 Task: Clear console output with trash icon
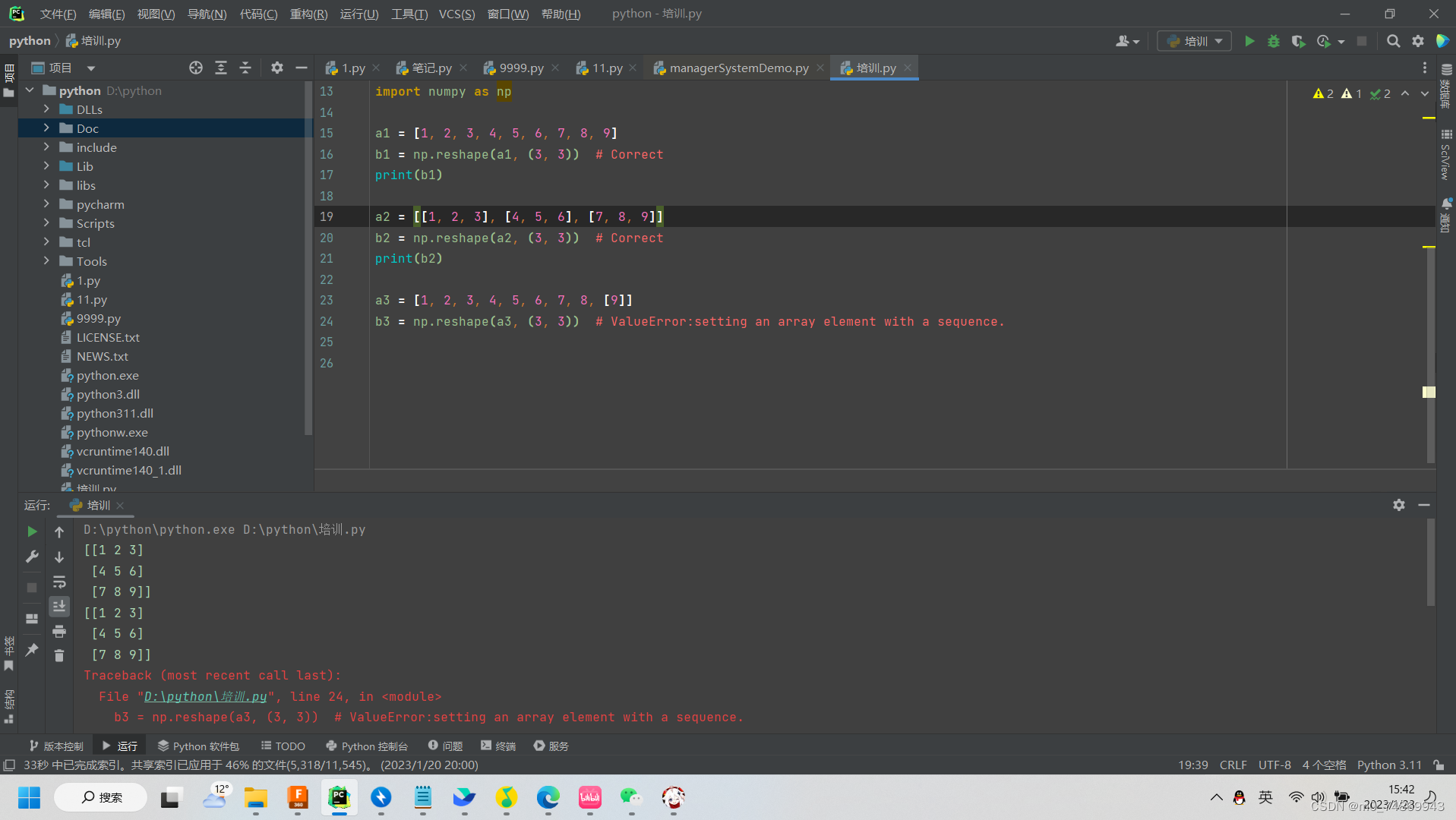tap(59, 655)
